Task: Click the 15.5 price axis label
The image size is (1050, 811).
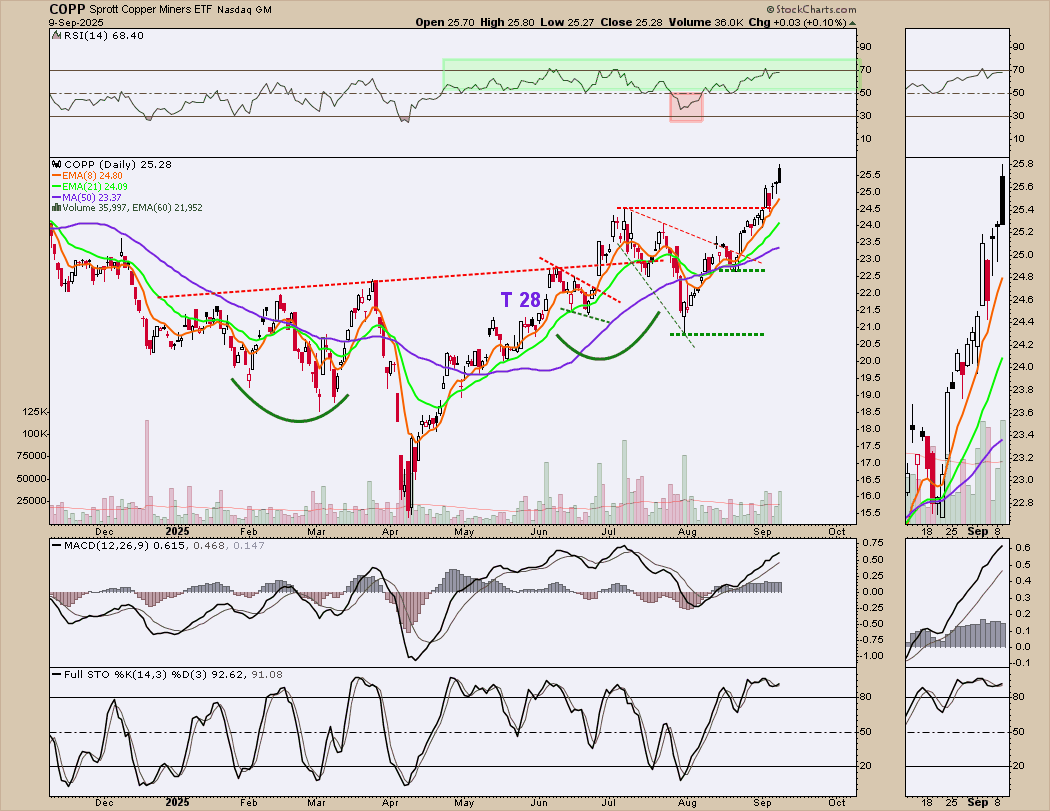Action: tap(871, 513)
